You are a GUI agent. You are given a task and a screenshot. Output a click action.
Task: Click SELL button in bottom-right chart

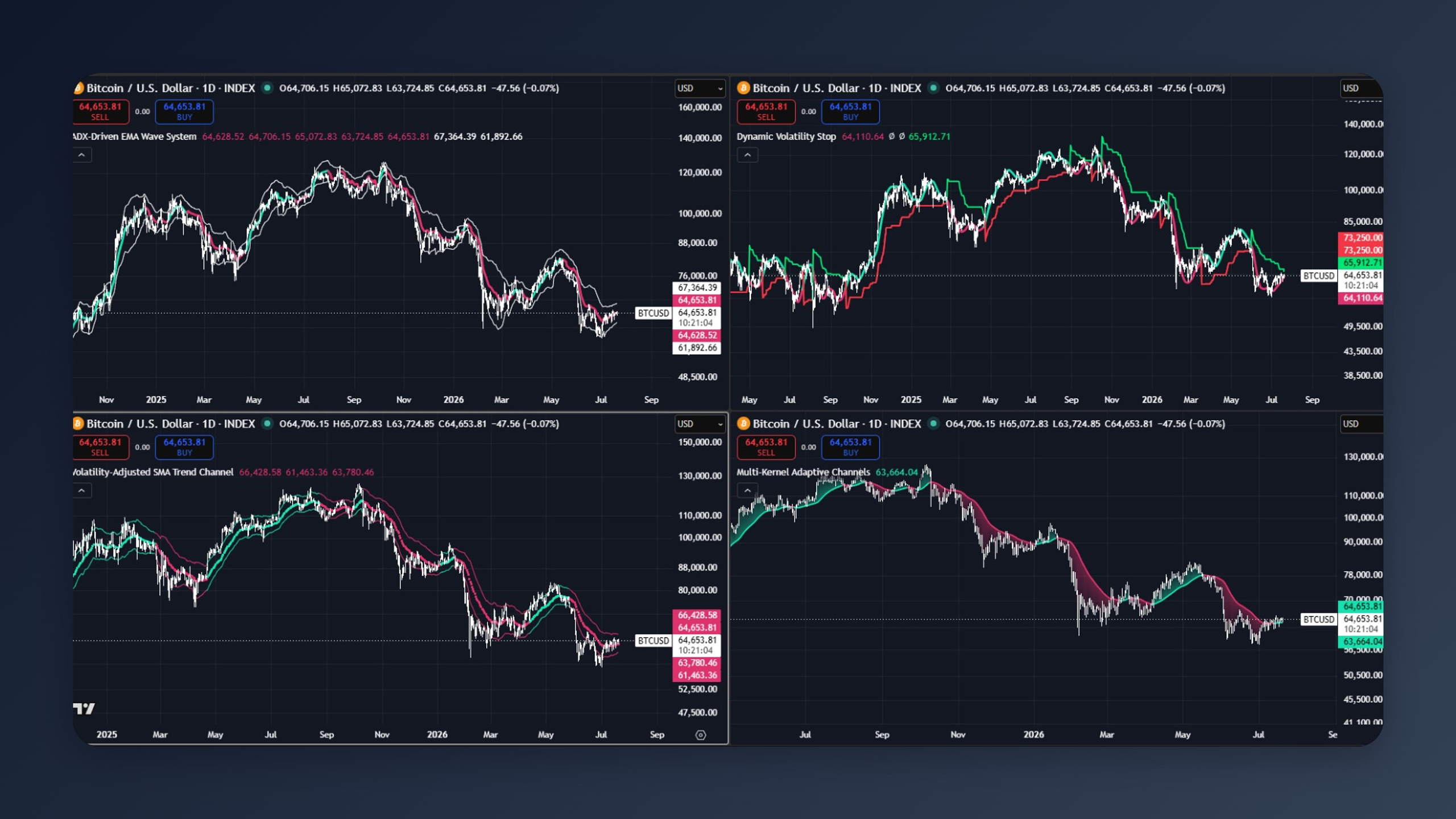(766, 447)
